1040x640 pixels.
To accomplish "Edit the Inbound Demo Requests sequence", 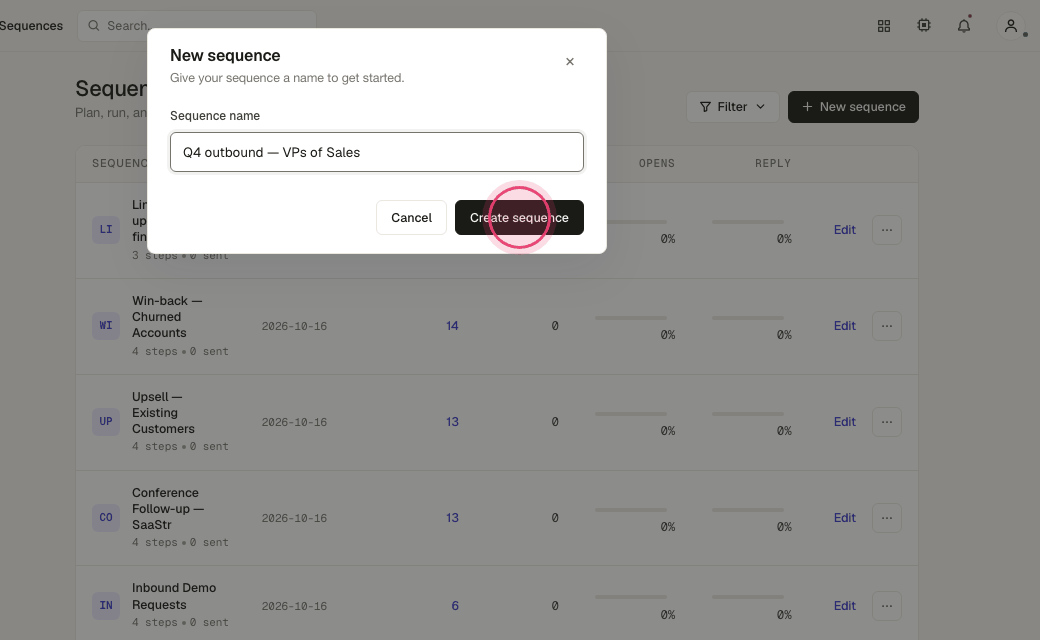I will 844,606.
